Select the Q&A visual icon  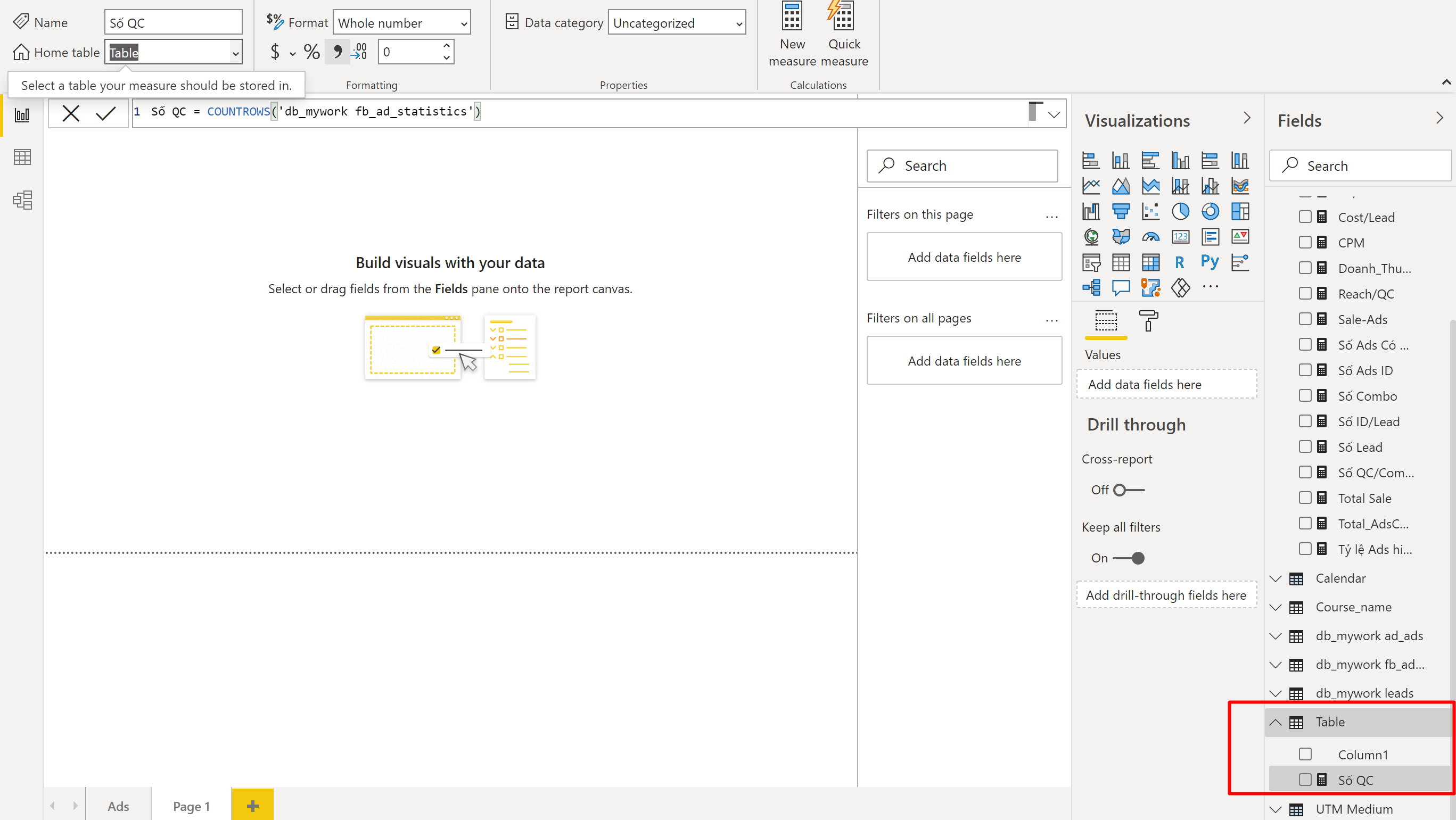tap(1121, 288)
